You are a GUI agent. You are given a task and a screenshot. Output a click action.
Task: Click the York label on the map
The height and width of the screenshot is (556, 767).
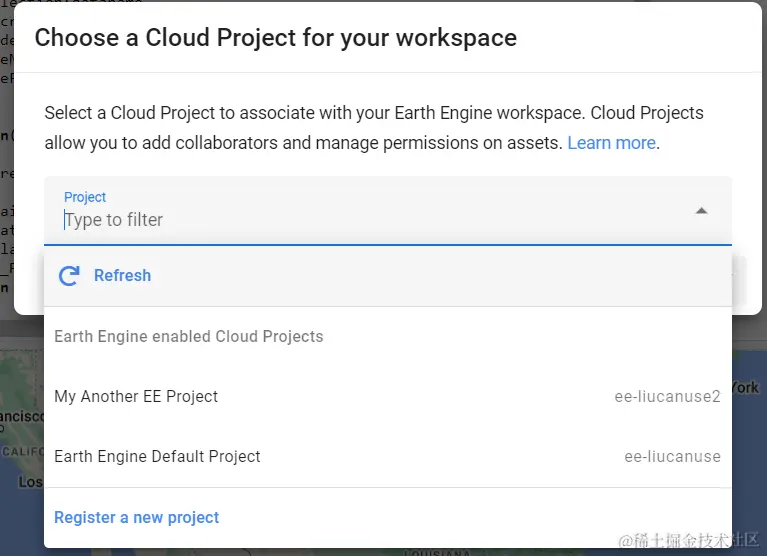tap(746, 388)
